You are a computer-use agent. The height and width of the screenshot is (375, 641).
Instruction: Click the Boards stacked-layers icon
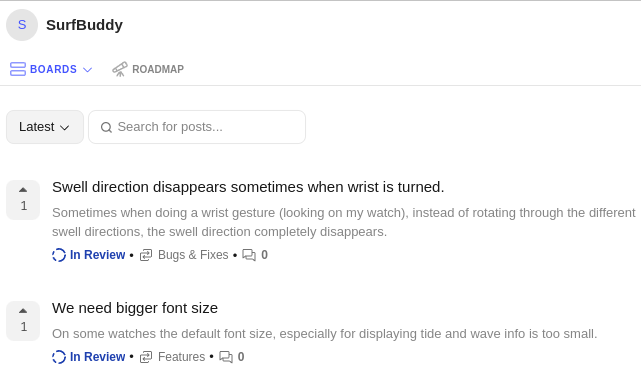[x=18, y=69]
